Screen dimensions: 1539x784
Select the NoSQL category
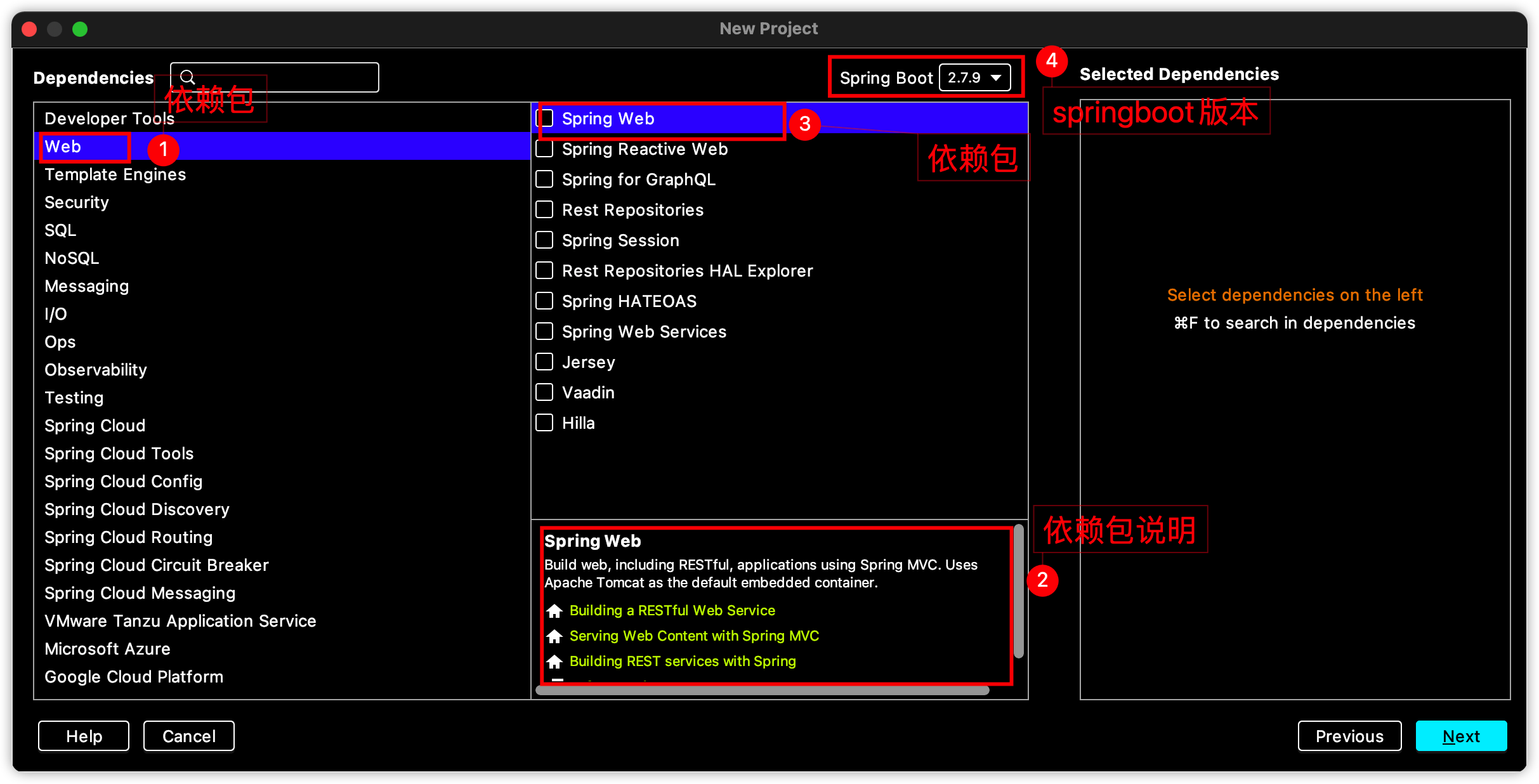[282, 258]
